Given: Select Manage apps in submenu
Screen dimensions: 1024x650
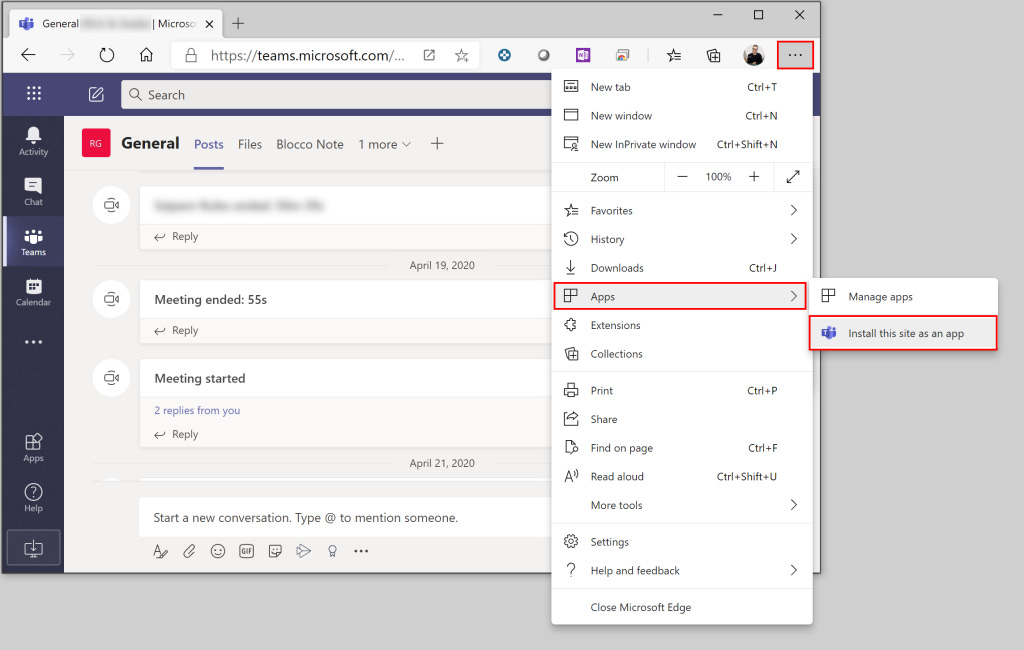Looking at the screenshot, I should (903, 297).
